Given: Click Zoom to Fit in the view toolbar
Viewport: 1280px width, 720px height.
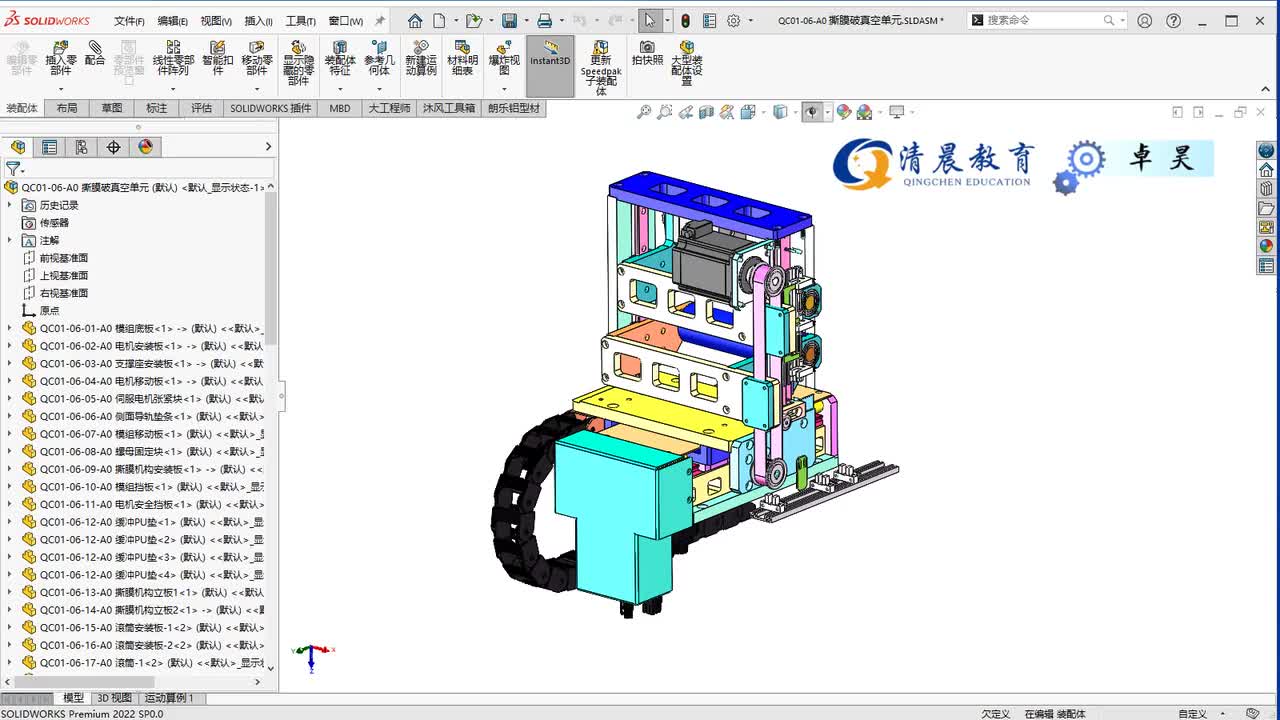Looking at the screenshot, I should click(x=644, y=112).
